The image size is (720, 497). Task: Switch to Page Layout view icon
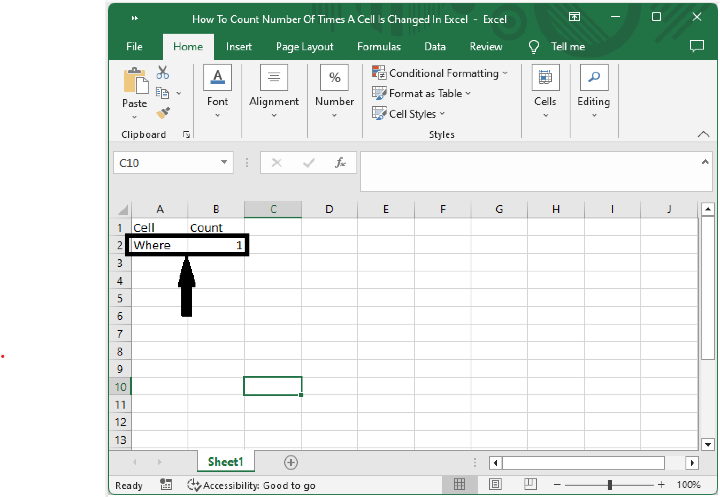click(495, 484)
